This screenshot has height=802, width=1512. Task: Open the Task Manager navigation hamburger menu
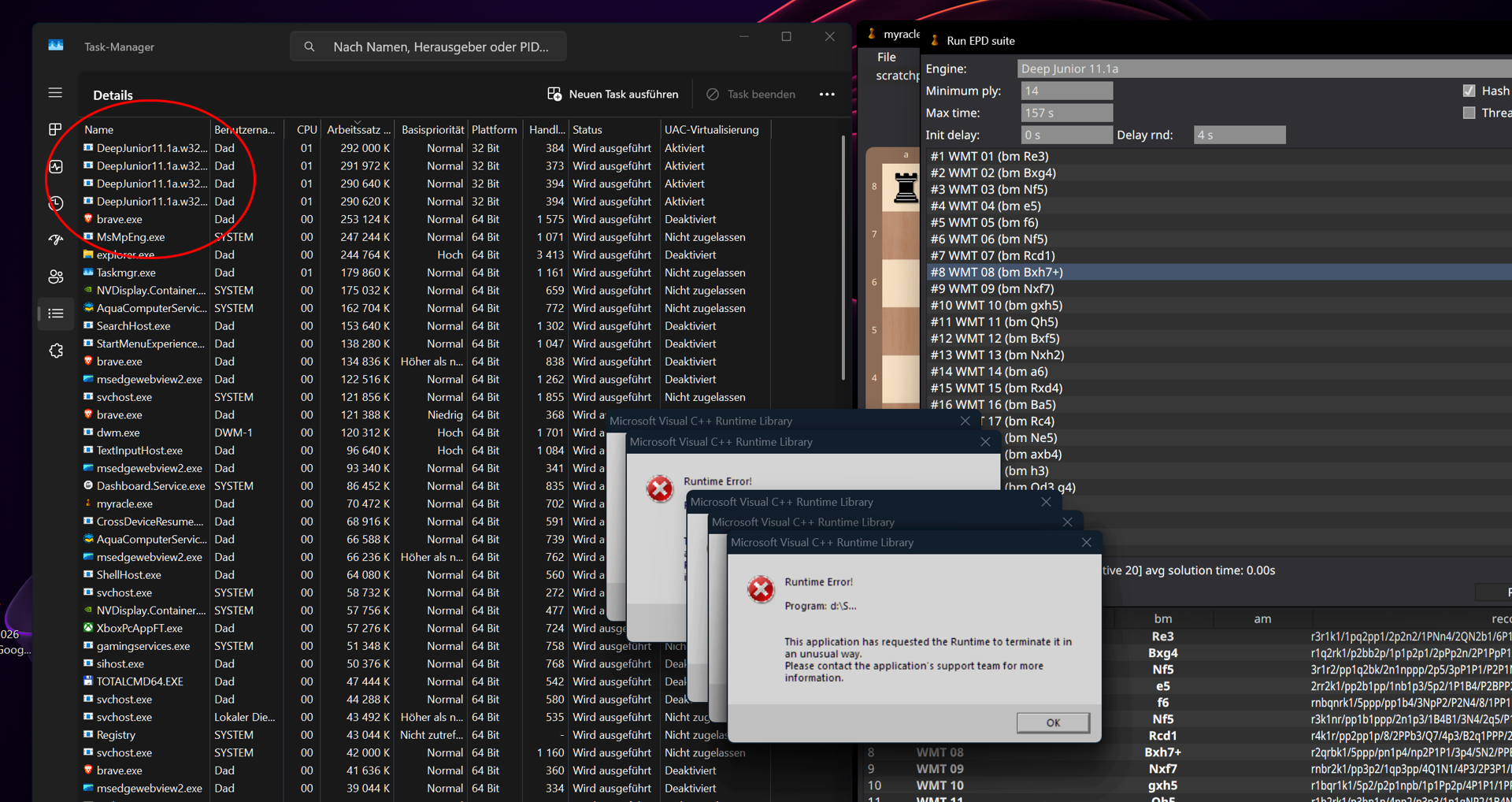coord(55,93)
